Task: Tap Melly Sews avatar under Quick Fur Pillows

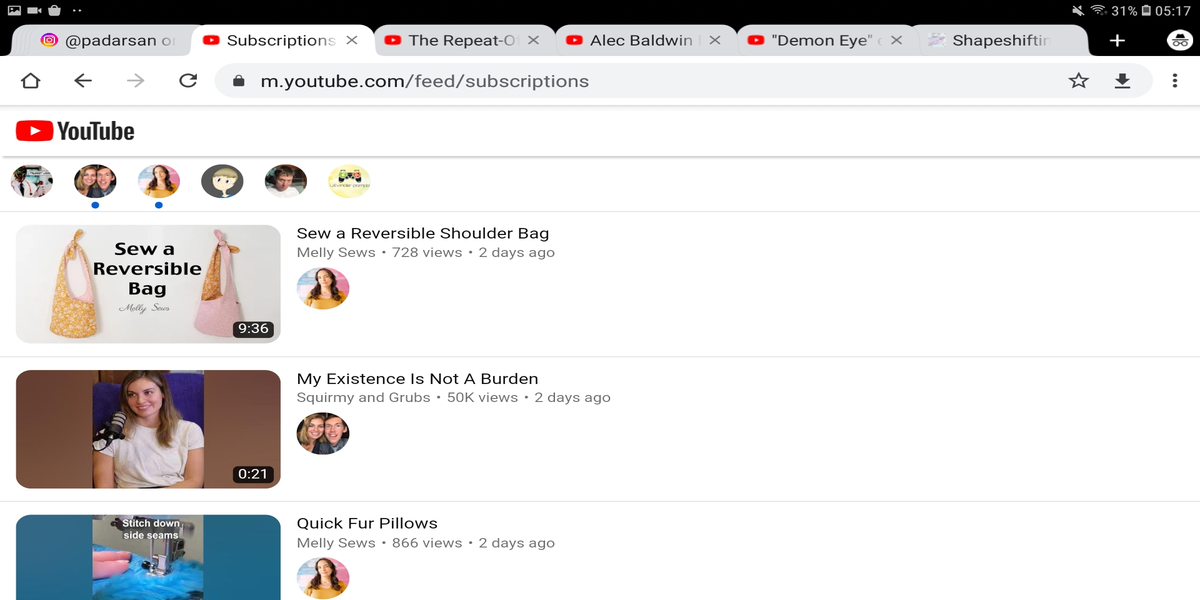Action: coord(323,578)
